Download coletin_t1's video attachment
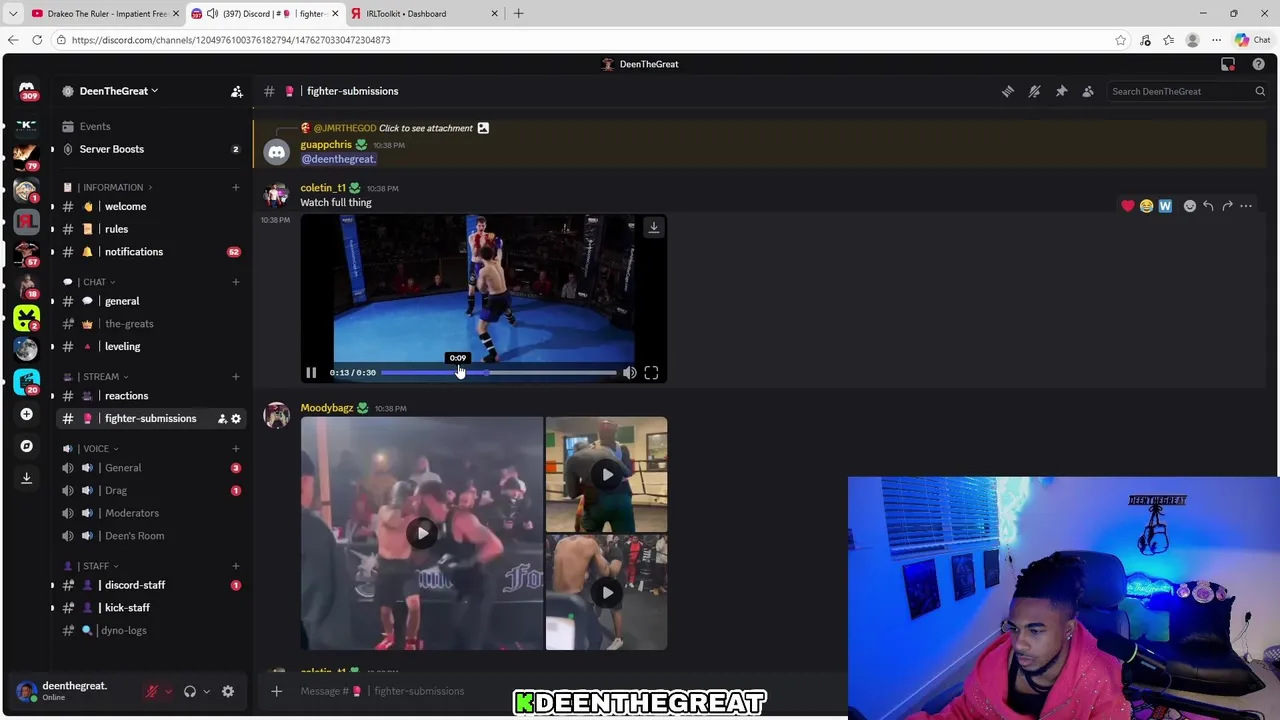The height and width of the screenshot is (720, 1280). click(654, 227)
